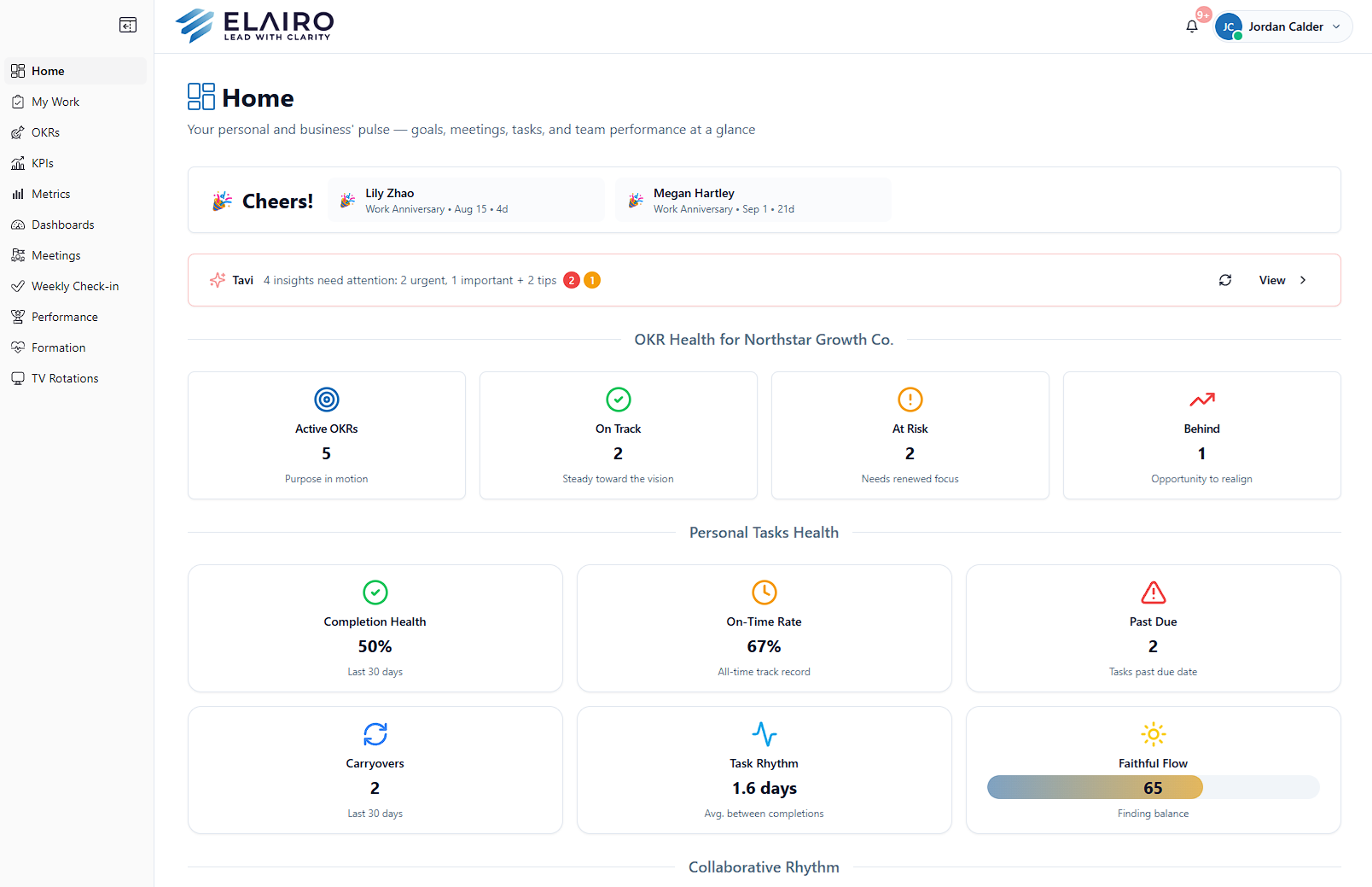
Task: Select TV Rotations in the sidebar
Action: [76, 378]
